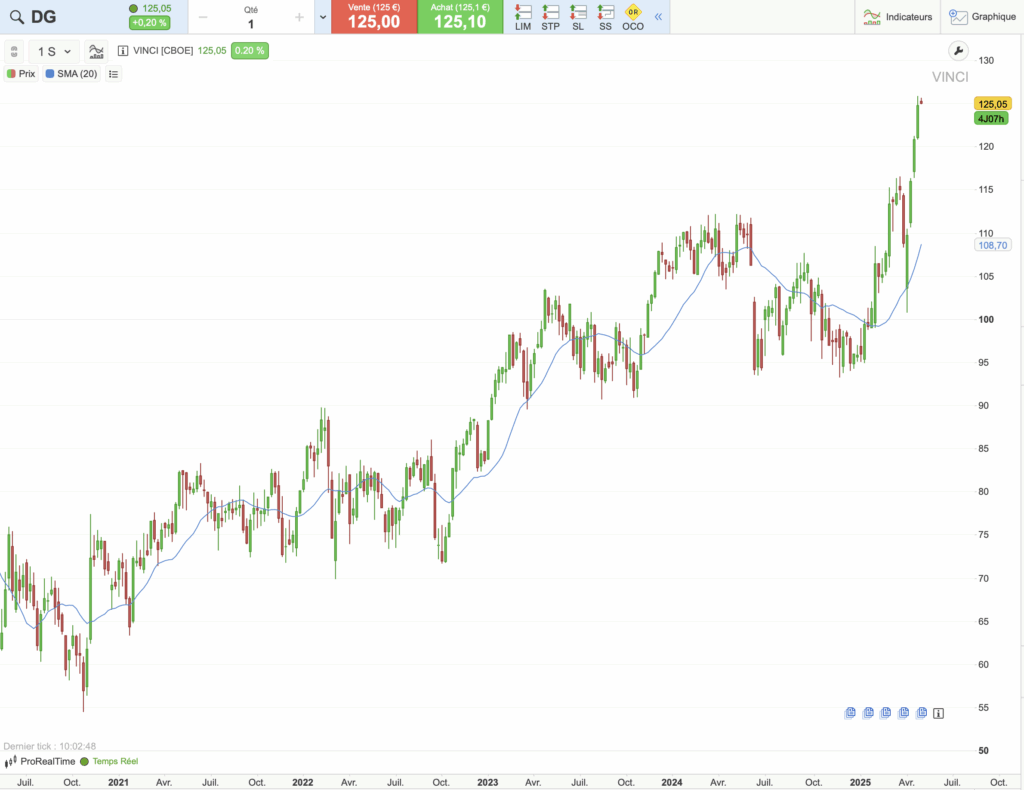The width and height of the screenshot is (1024, 790).
Task: Expand the quantity options dropdown arrow
Action: click(323, 17)
